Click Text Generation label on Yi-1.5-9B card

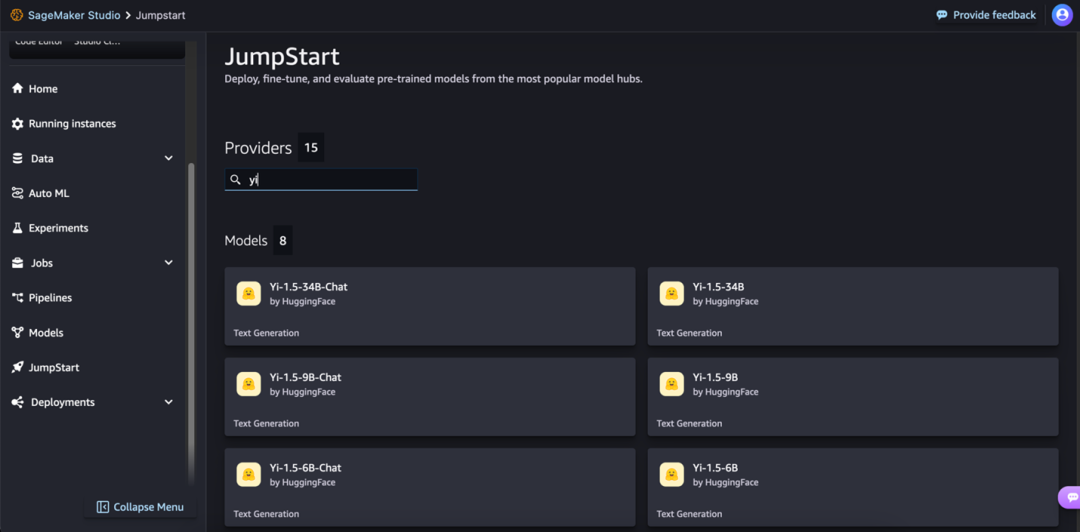pyautogui.click(x=689, y=423)
